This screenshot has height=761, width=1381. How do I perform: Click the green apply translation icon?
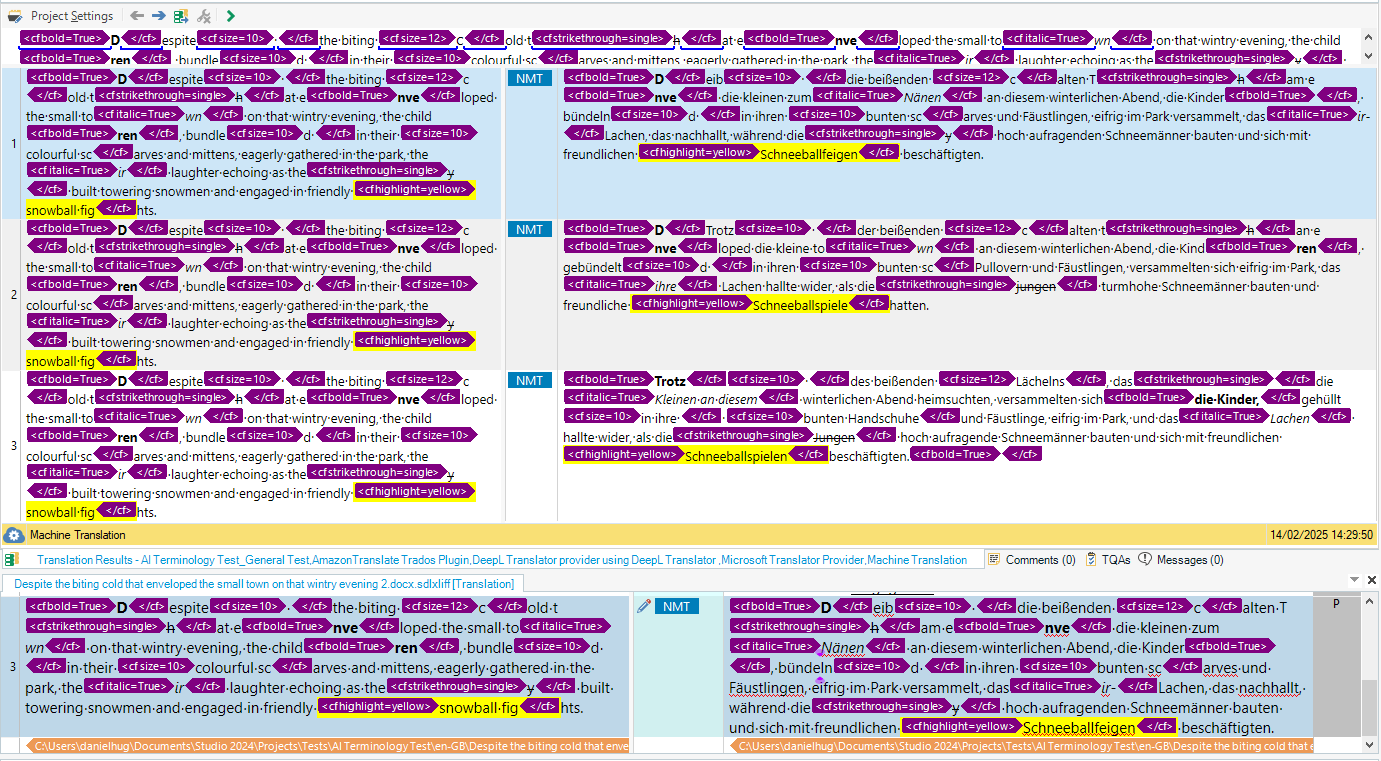click(181, 16)
